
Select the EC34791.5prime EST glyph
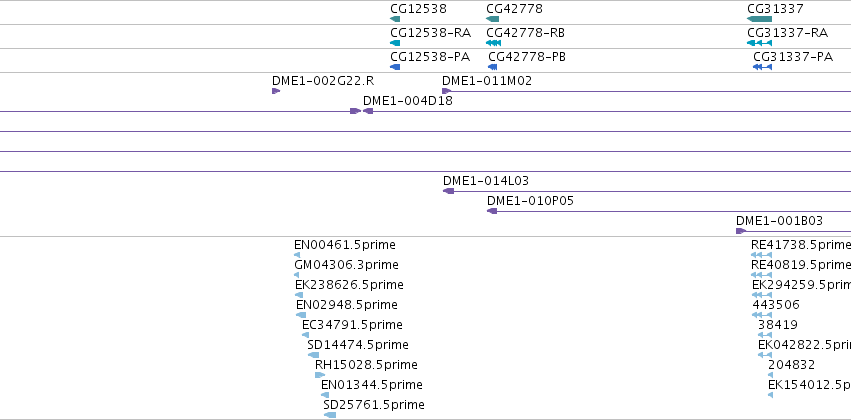[306, 335]
